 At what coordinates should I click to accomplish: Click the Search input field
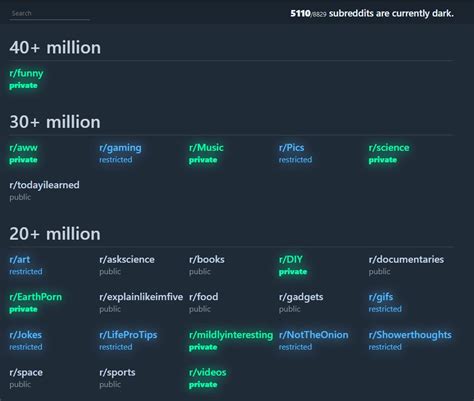tap(49, 14)
